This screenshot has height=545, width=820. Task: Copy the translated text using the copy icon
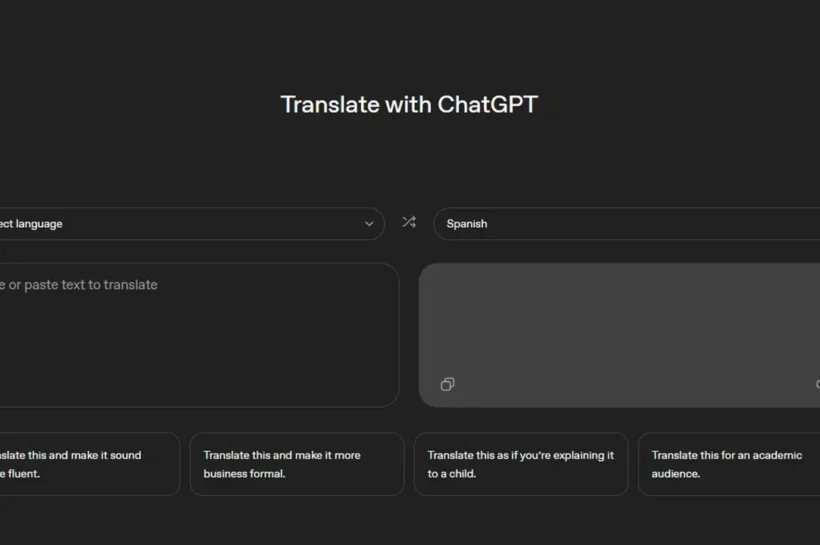(447, 384)
